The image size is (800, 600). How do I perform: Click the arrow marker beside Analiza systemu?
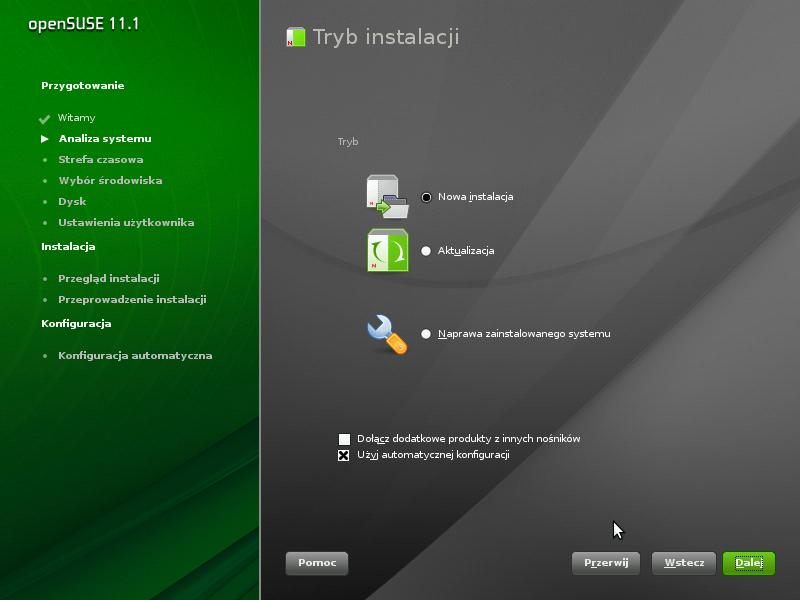(x=45, y=139)
